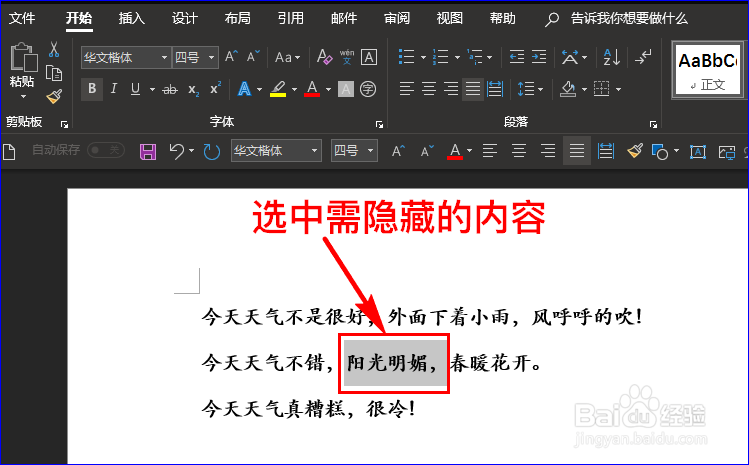Cut selection with scissors icon

point(54,49)
